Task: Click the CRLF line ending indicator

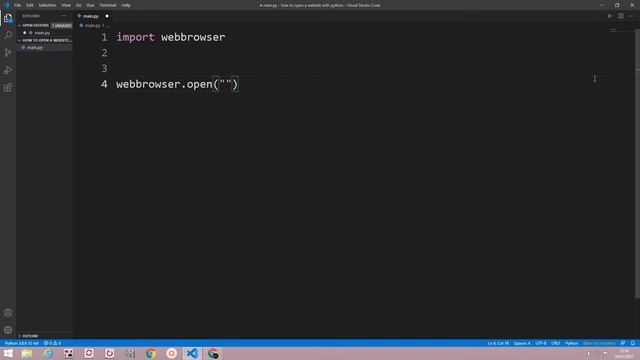Action: (556, 343)
